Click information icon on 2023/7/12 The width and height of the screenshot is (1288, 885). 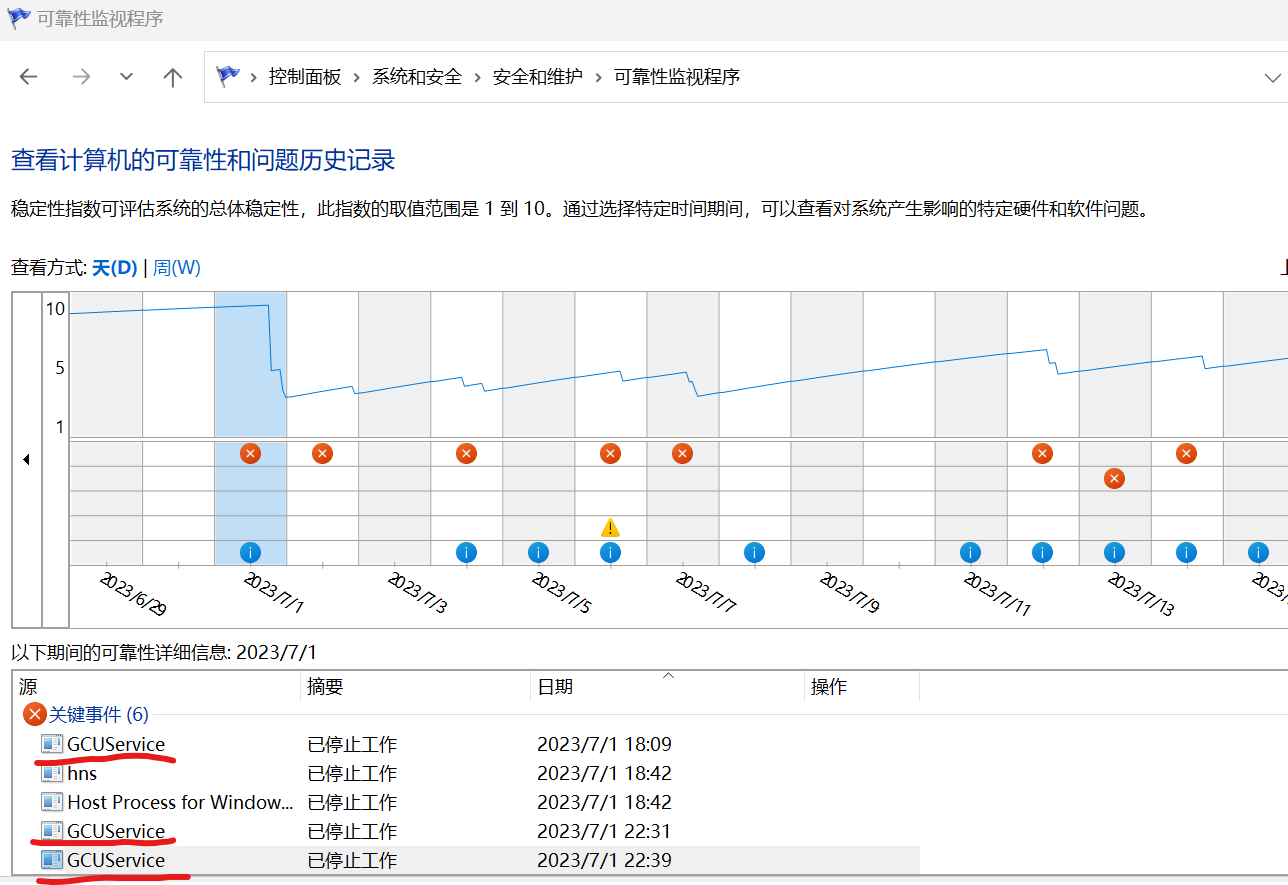1042,552
